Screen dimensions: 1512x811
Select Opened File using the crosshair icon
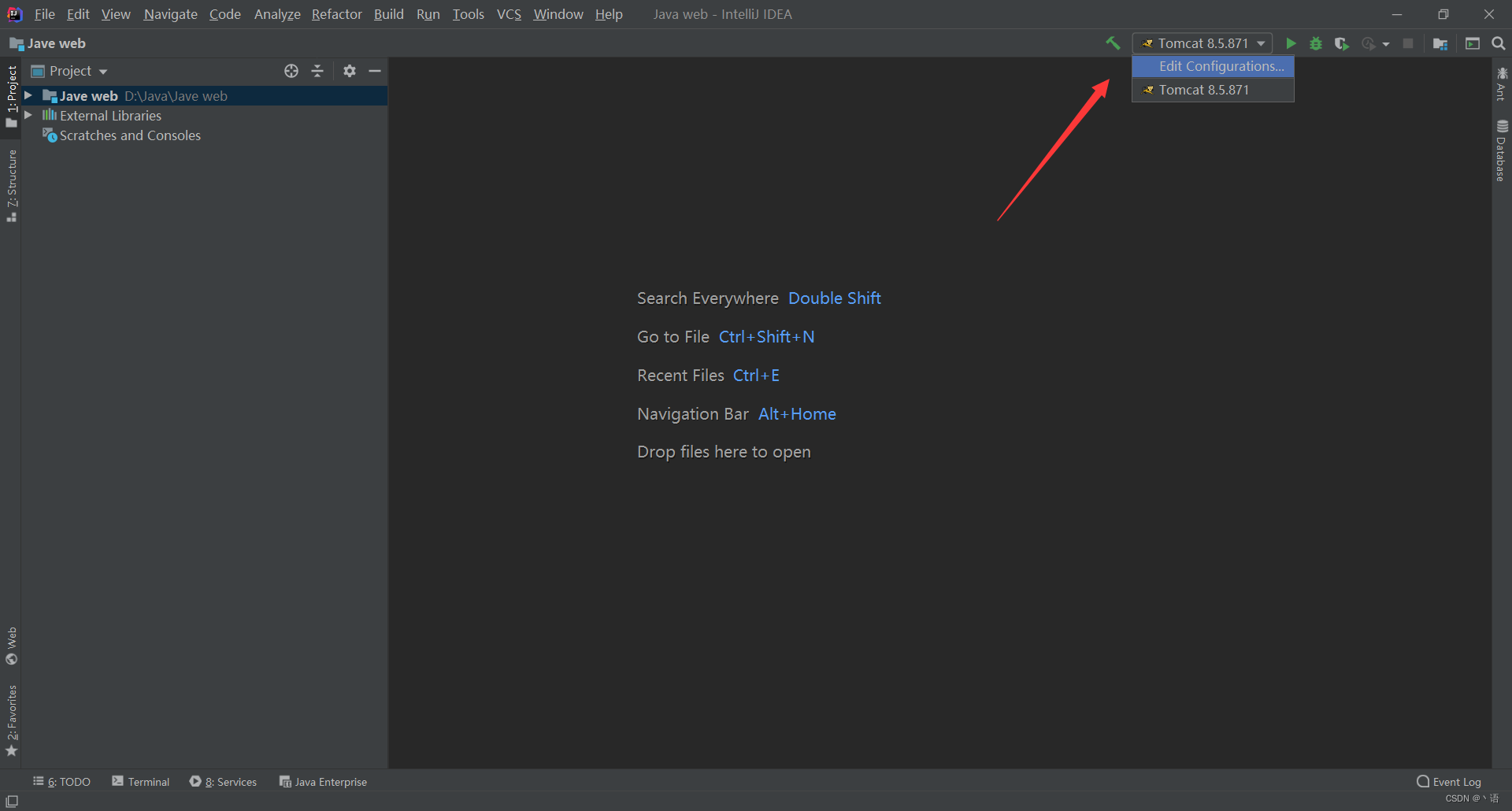tap(291, 71)
